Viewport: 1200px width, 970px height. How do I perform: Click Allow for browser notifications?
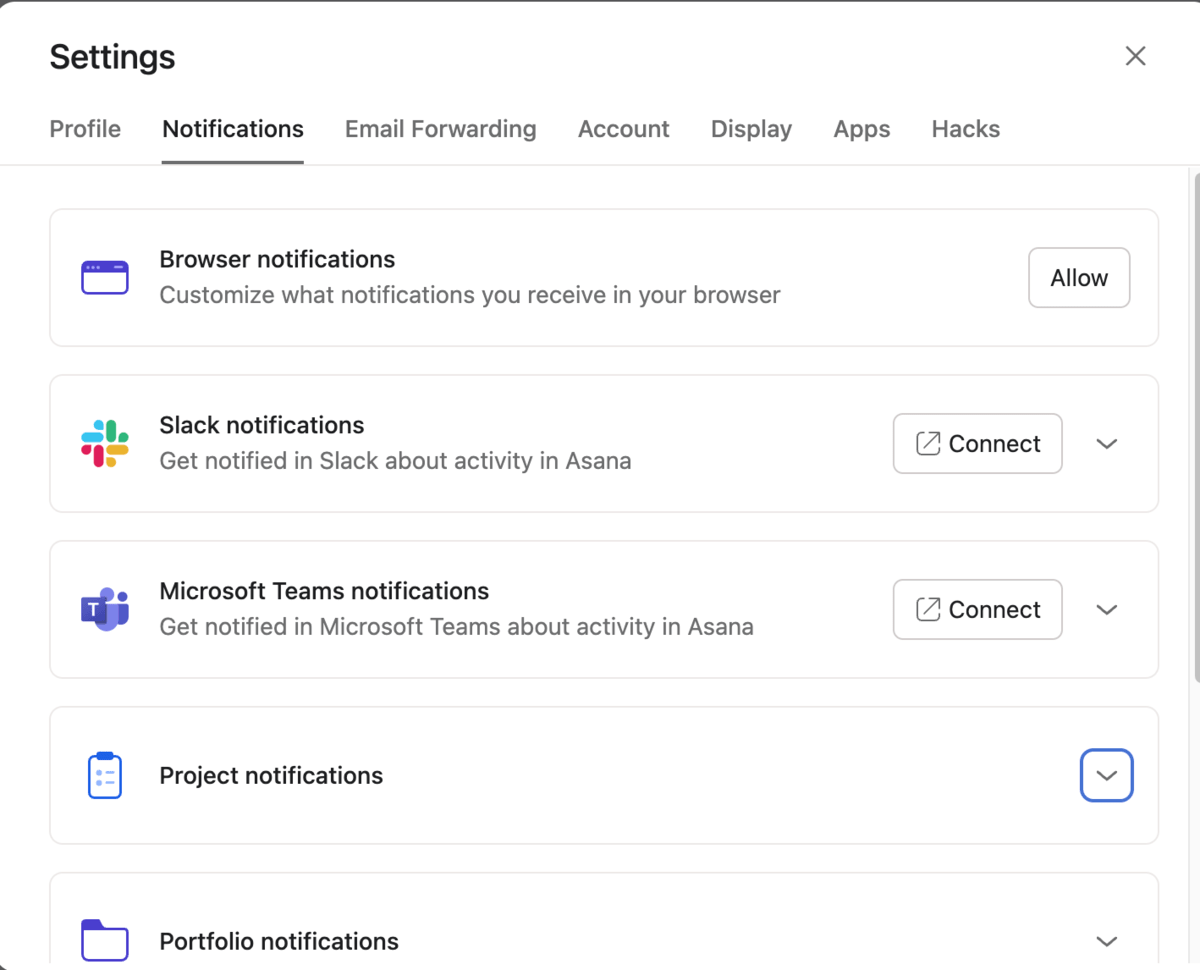(1078, 277)
